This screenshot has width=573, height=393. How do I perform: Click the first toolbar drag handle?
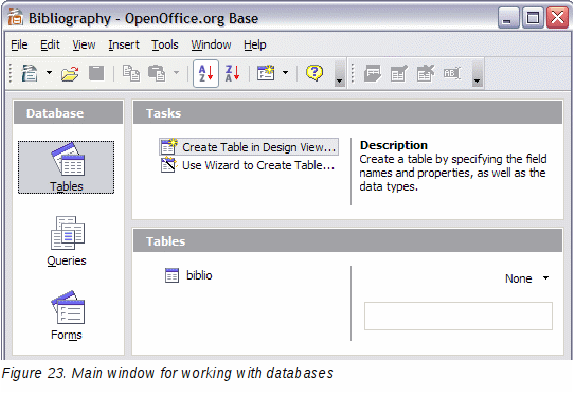[11, 73]
